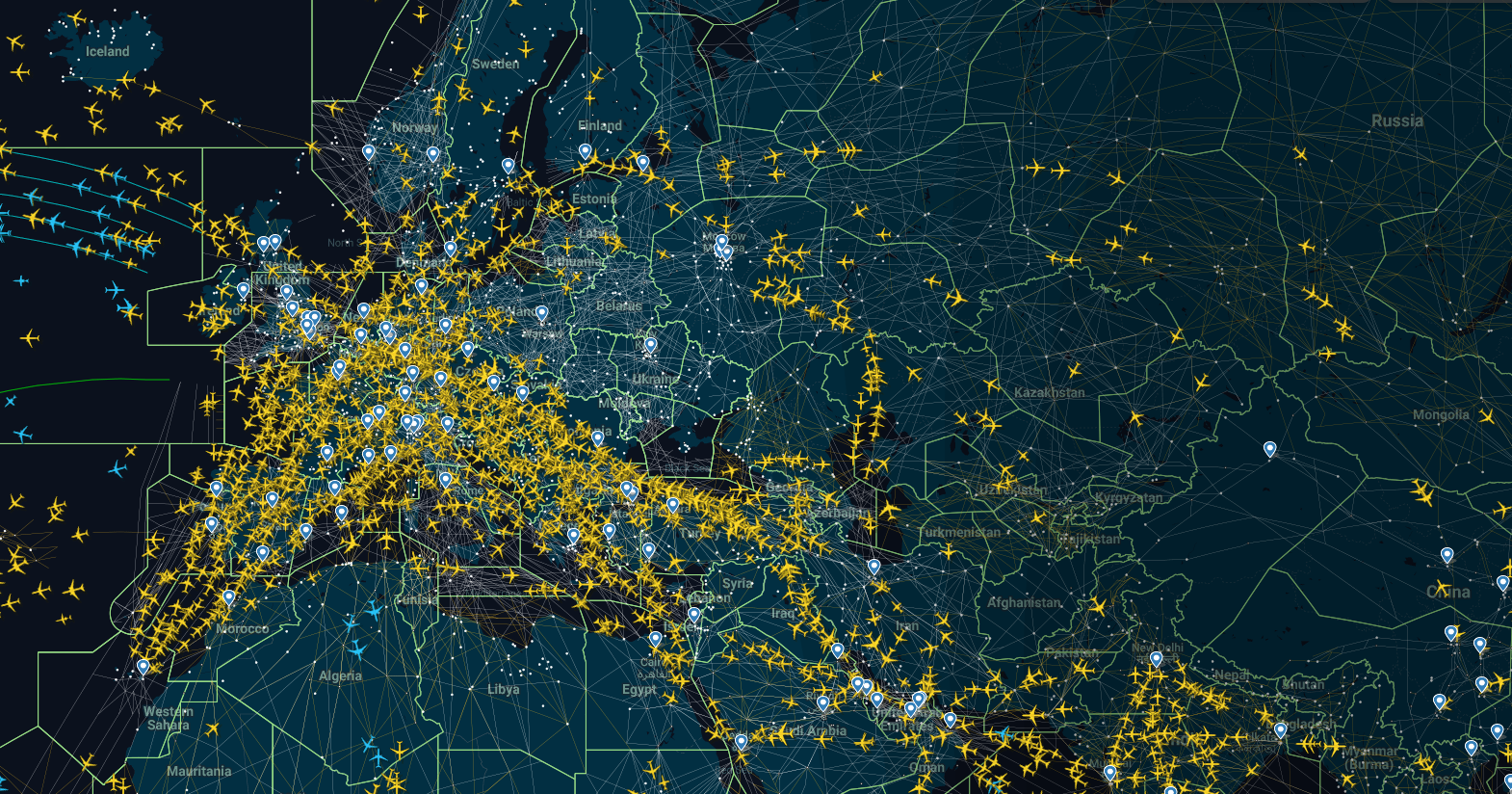The width and height of the screenshot is (1512, 794).
Task: Select the airport pin at Mumbai
Action: (x=1109, y=773)
